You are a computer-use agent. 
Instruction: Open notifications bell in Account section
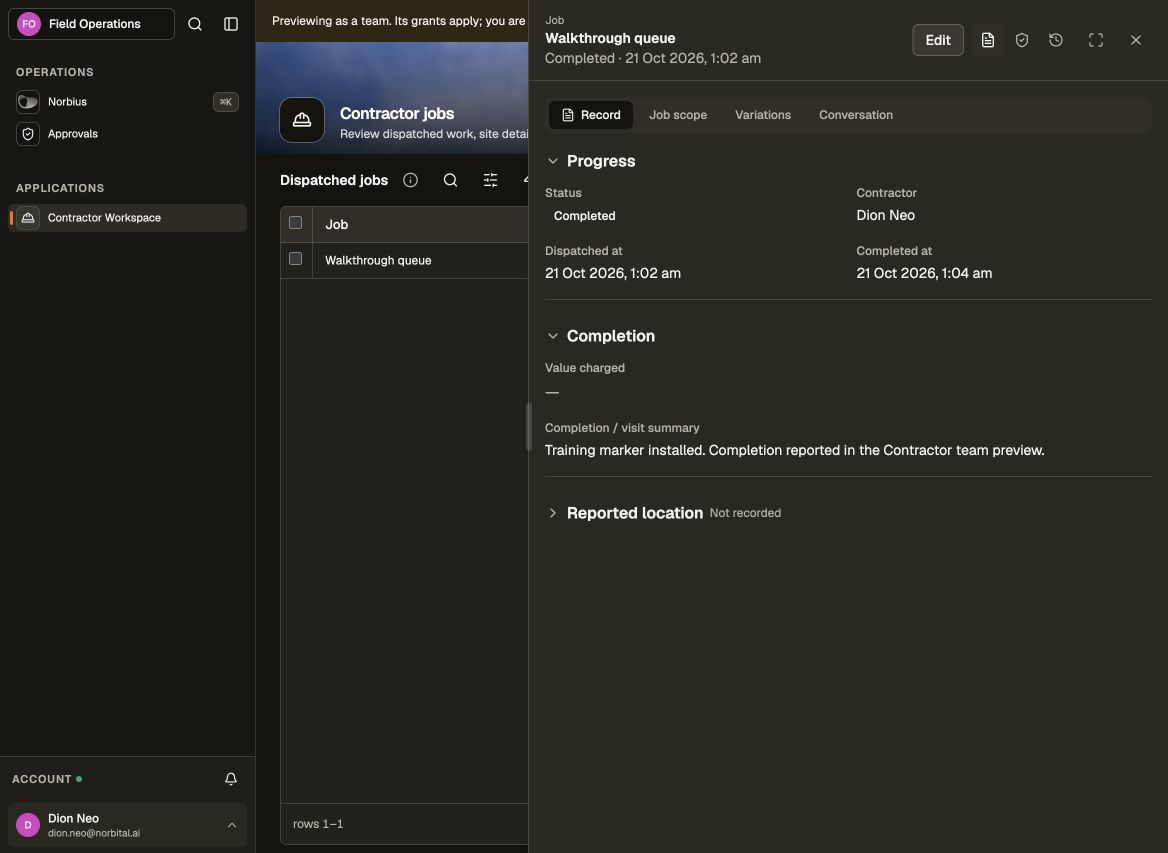pos(231,779)
